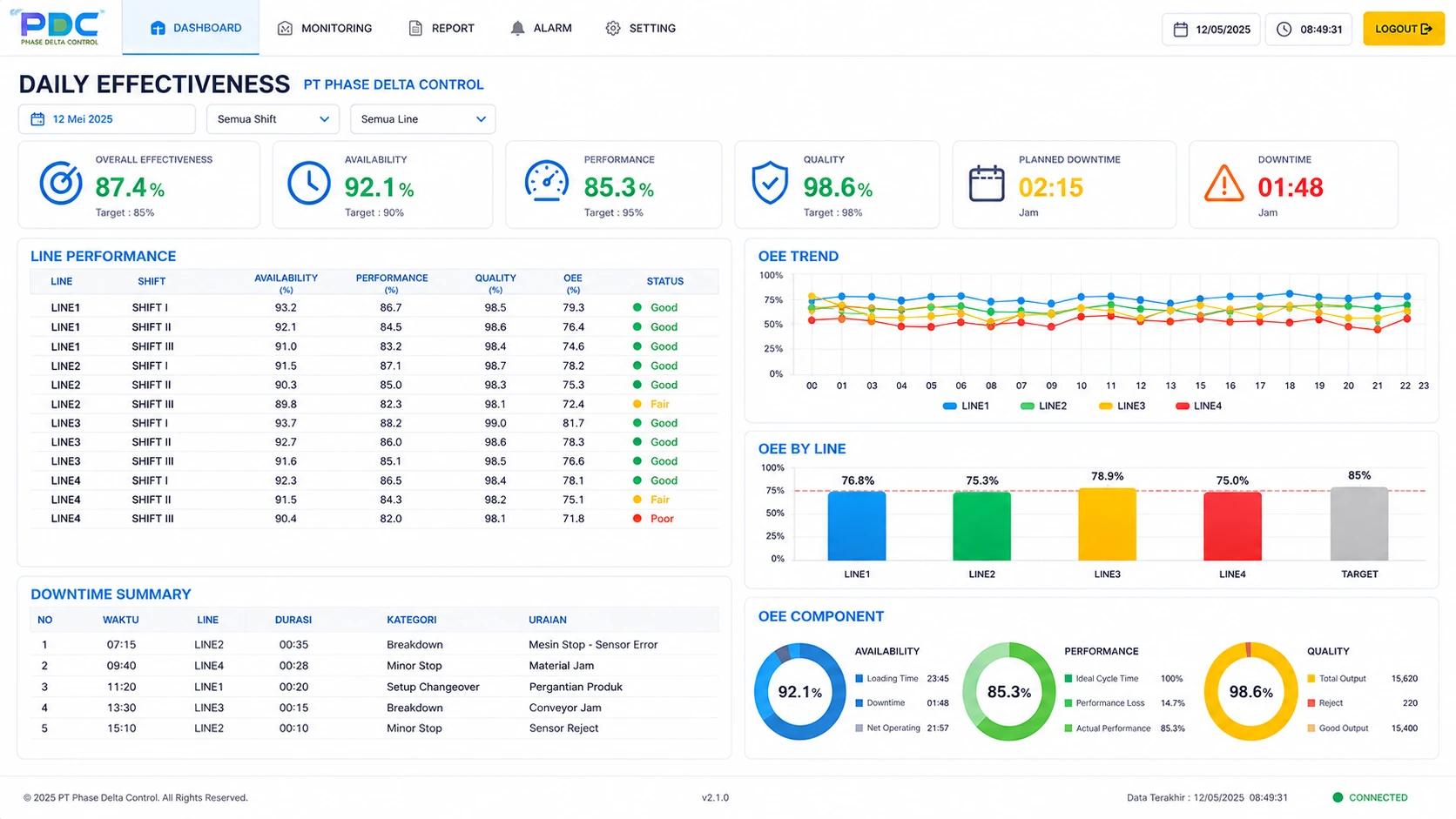Log out with the Logout button
Image resolution: width=1456 pixels, height=819 pixels.
(1404, 29)
